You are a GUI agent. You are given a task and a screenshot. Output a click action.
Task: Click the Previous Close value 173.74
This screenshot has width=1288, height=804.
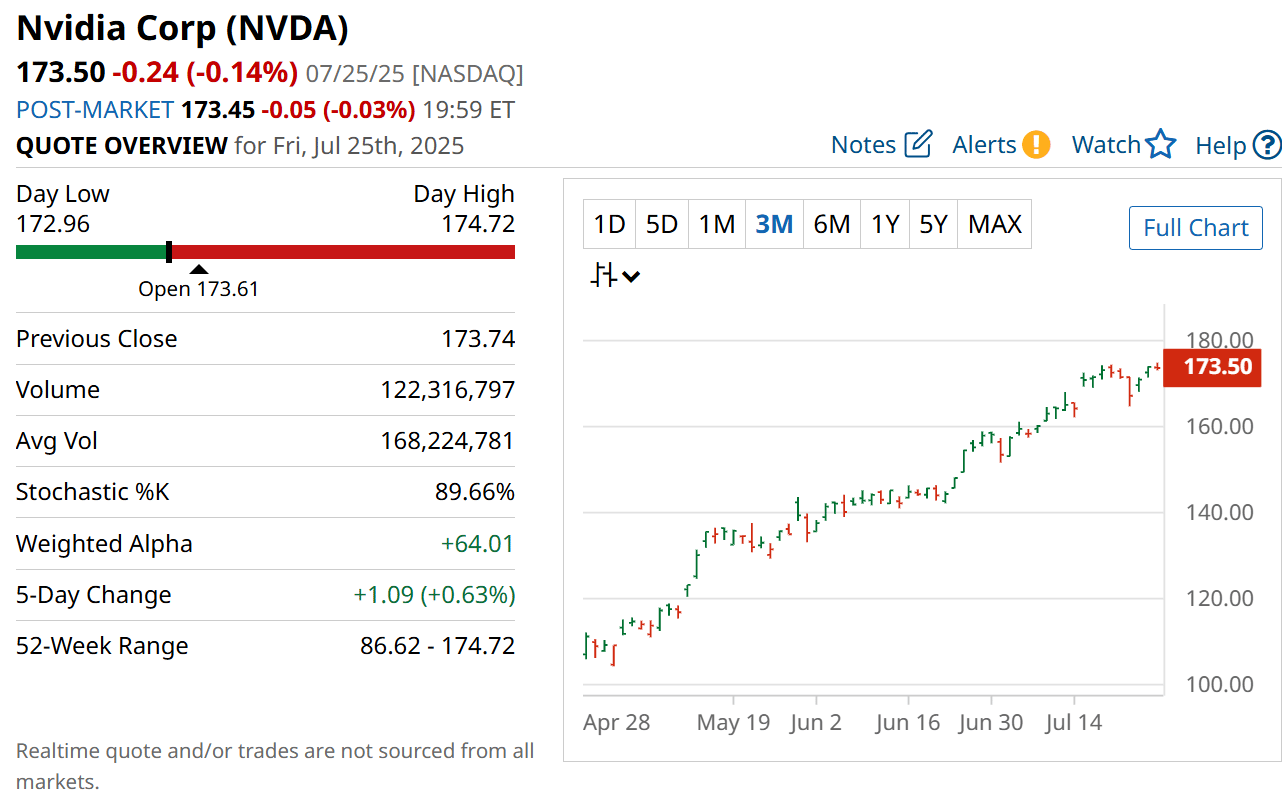coord(478,339)
